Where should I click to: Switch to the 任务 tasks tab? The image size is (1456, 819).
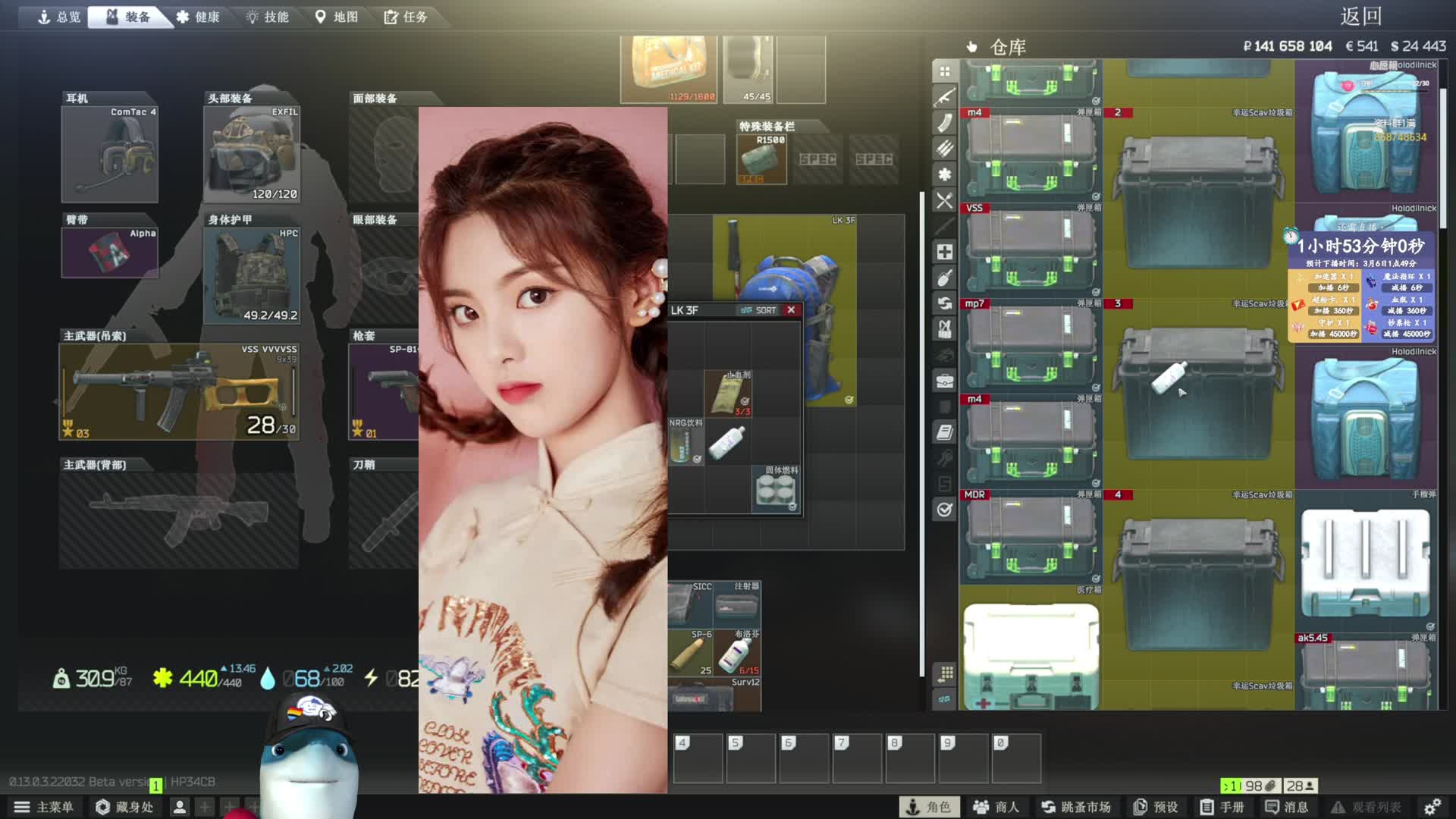coord(406,17)
